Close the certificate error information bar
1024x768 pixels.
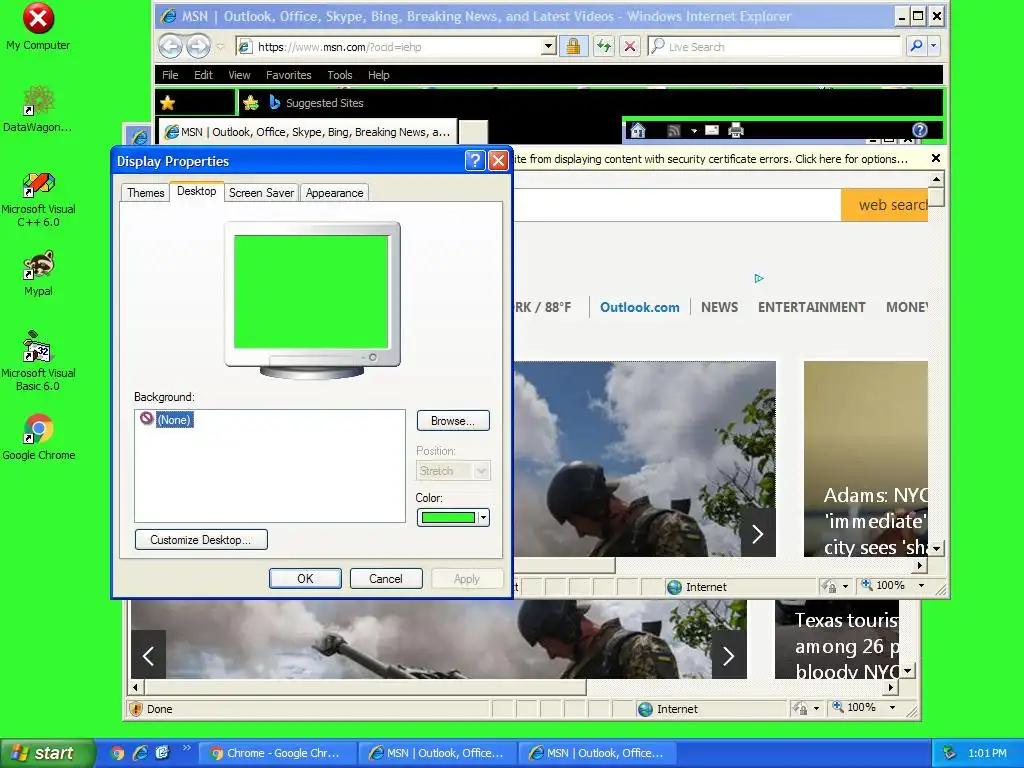click(x=935, y=158)
